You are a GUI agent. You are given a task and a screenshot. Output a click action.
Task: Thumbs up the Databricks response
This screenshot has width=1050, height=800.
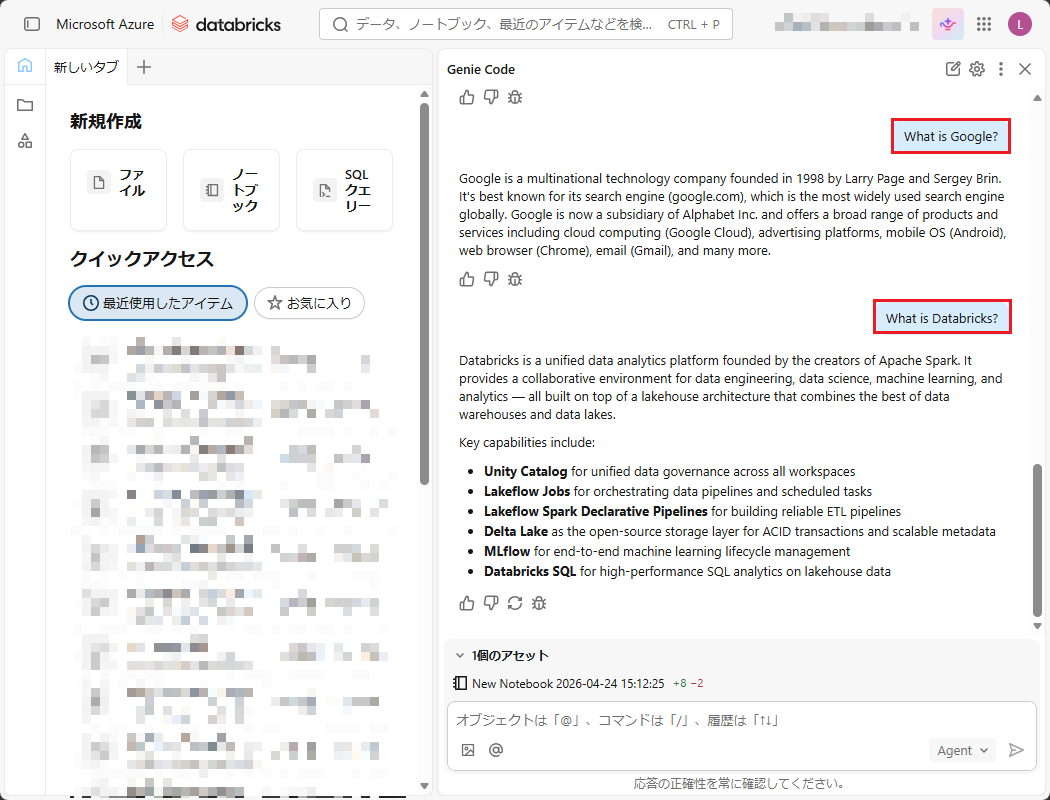467,603
